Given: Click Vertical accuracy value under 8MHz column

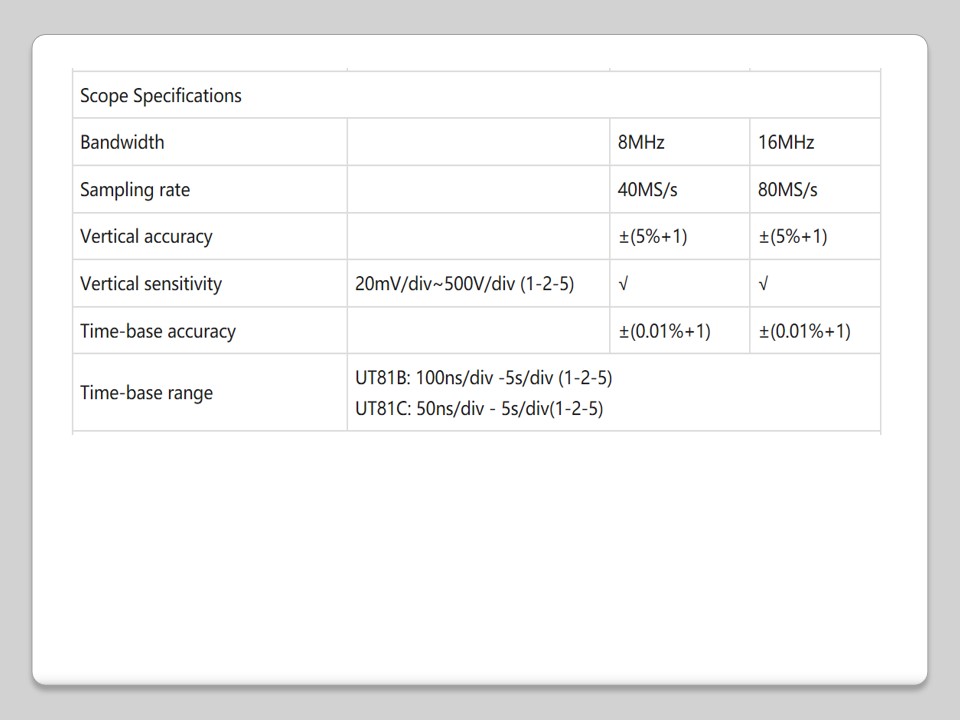Looking at the screenshot, I should [653, 237].
